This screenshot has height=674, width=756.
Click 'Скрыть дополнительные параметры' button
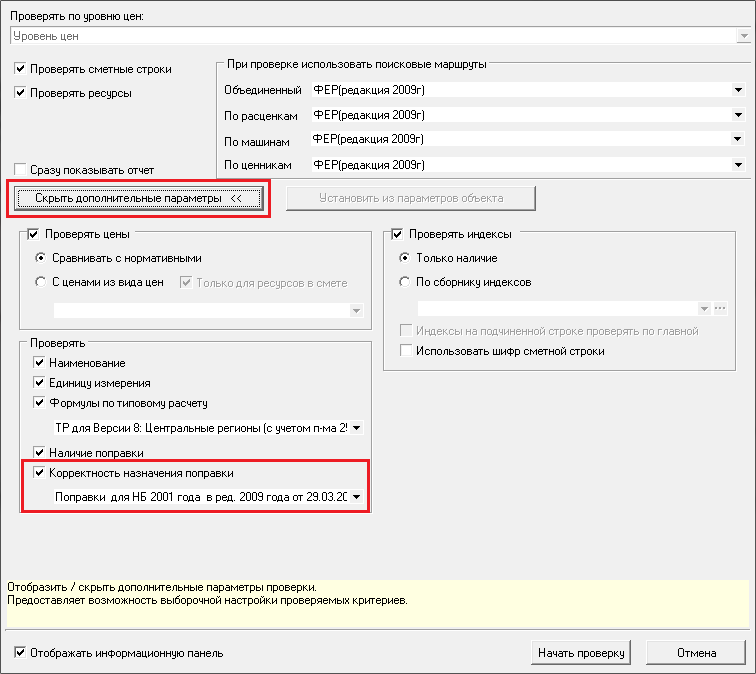coord(138,199)
